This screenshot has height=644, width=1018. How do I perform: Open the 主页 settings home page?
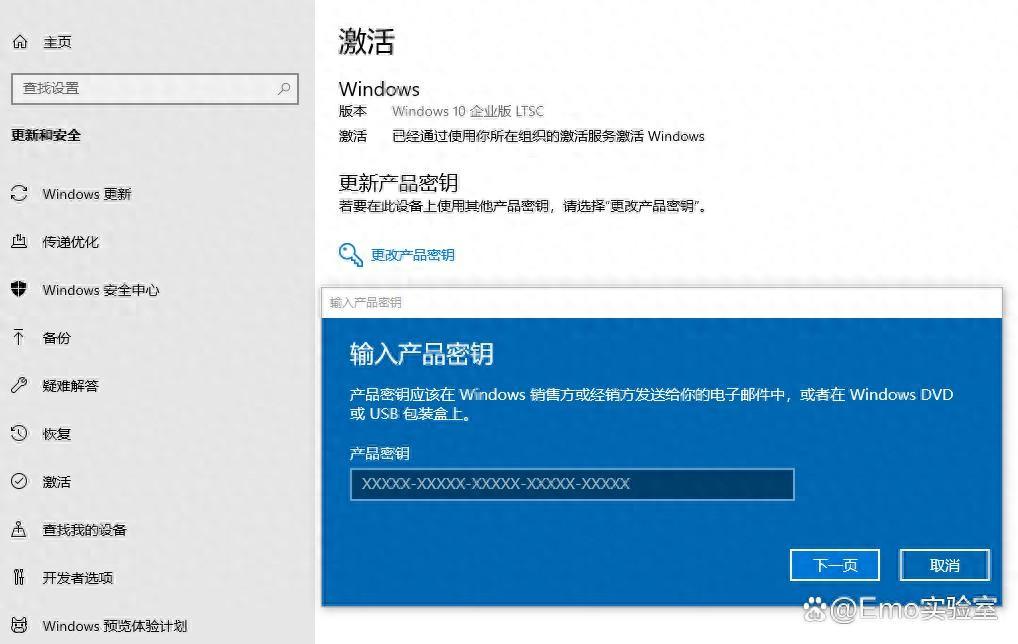57,42
